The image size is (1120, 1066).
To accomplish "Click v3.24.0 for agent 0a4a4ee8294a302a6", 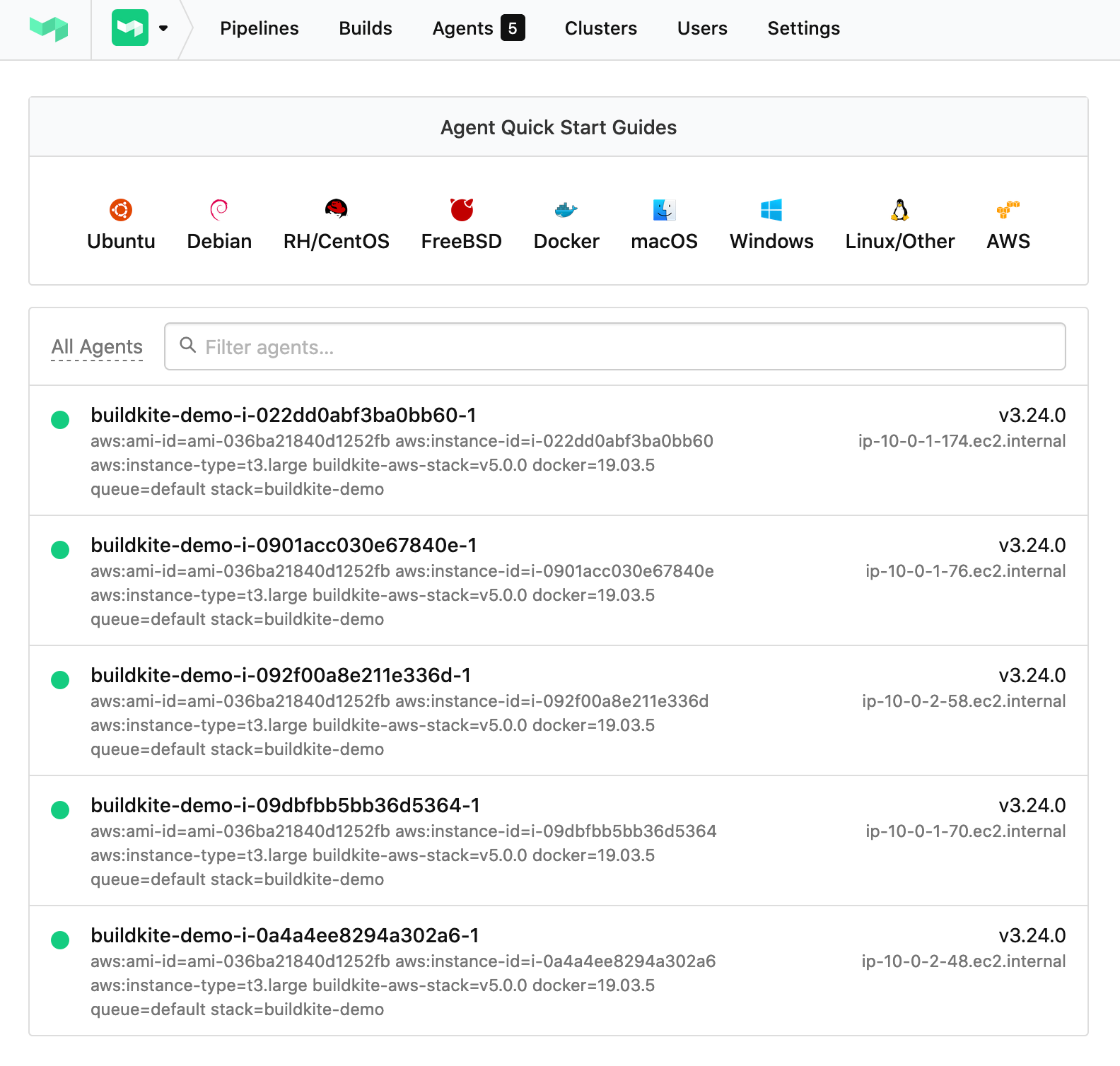I will 1032,935.
